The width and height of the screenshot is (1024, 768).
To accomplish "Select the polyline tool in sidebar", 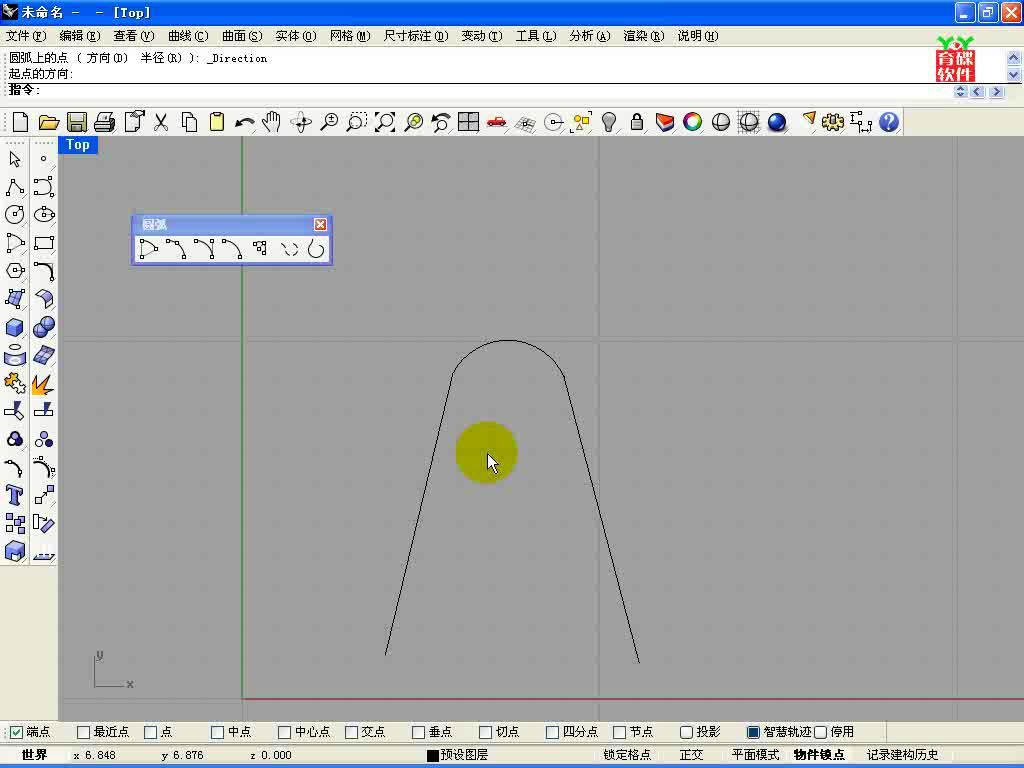I will [14, 187].
